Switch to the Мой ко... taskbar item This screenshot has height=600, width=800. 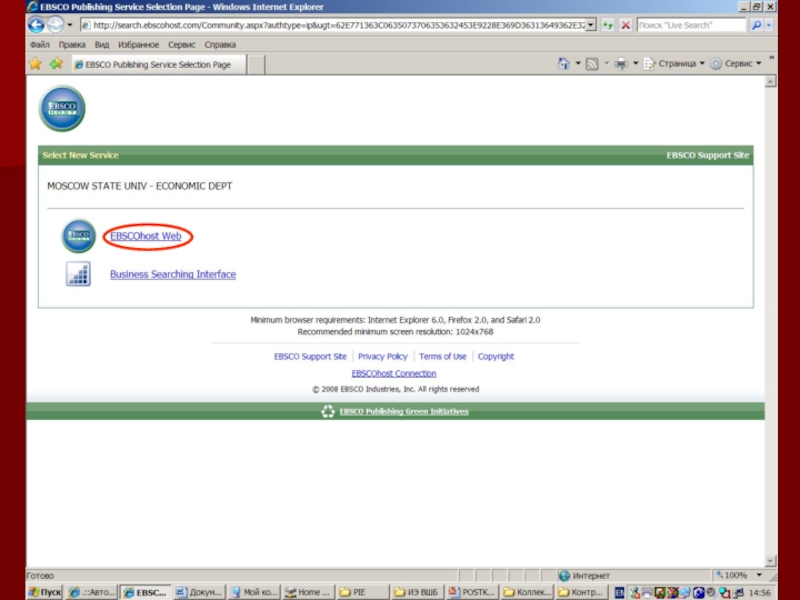[253, 592]
